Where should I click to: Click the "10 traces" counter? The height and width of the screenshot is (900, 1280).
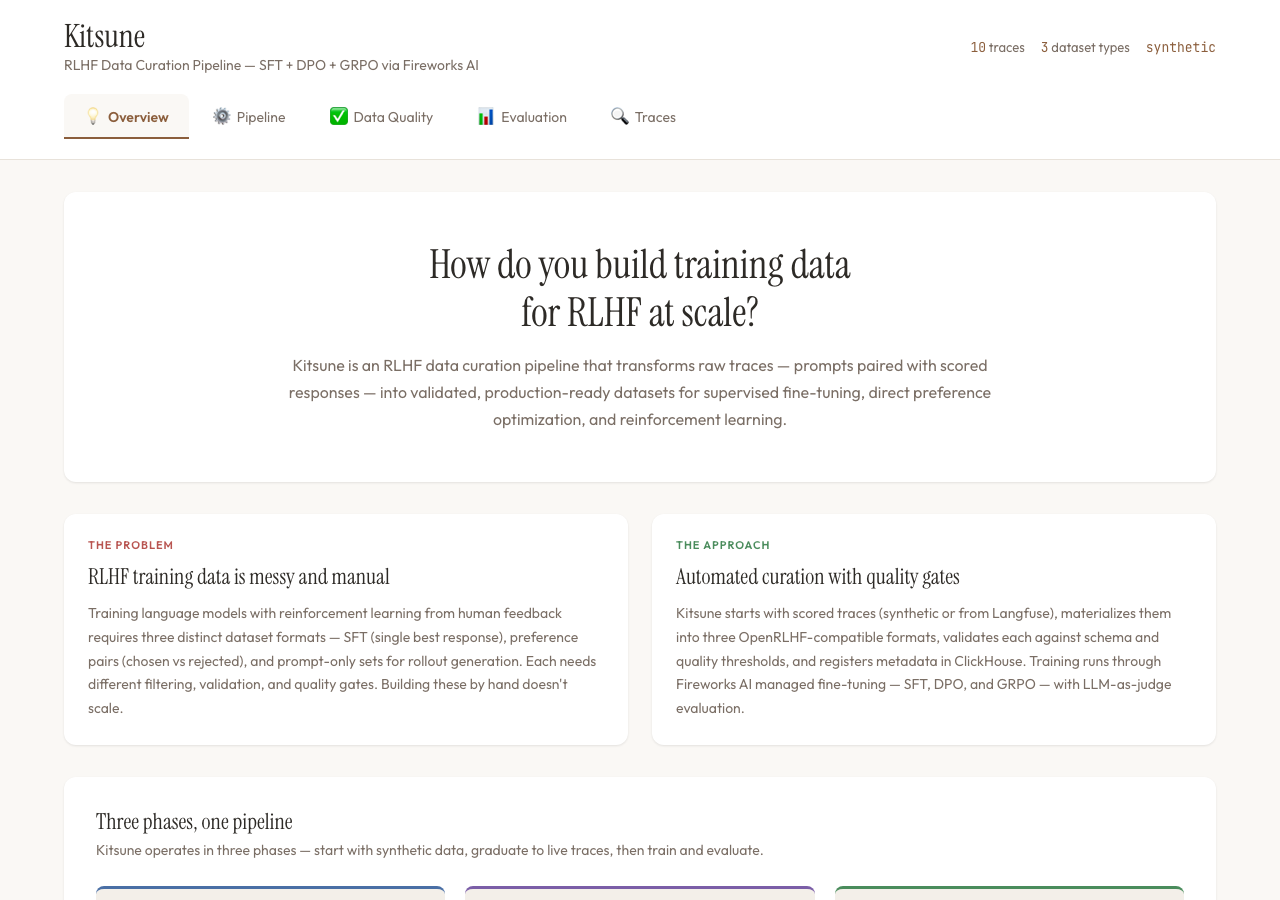[x=997, y=47]
